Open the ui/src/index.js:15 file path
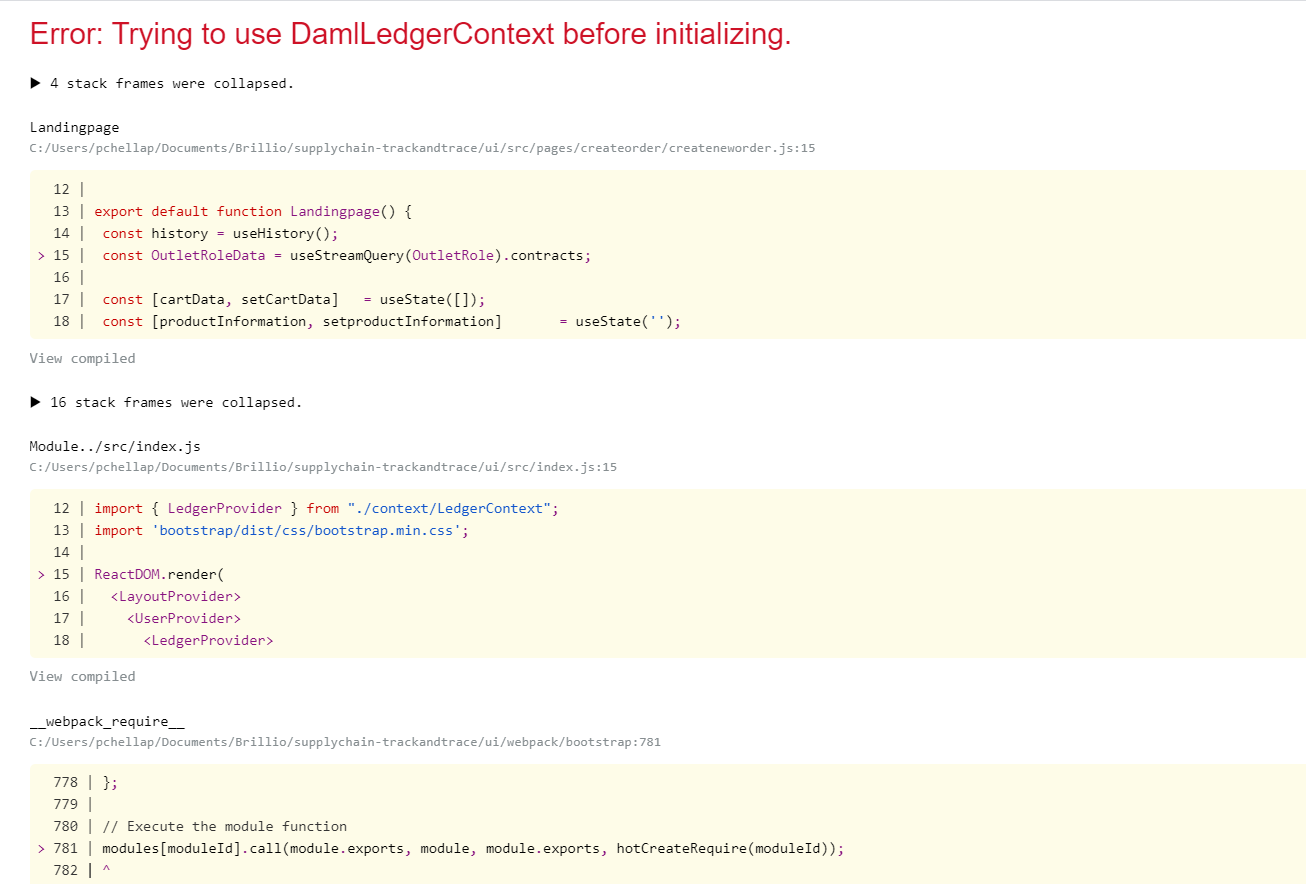This screenshot has width=1306, height=884. click(322, 467)
